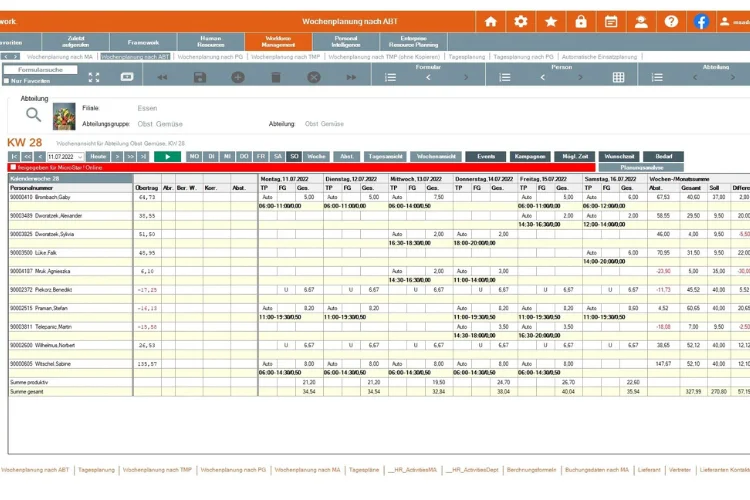The width and height of the screenshot is (750, 500).
Task: Toggle the MI day button
Action: (228, 156)
